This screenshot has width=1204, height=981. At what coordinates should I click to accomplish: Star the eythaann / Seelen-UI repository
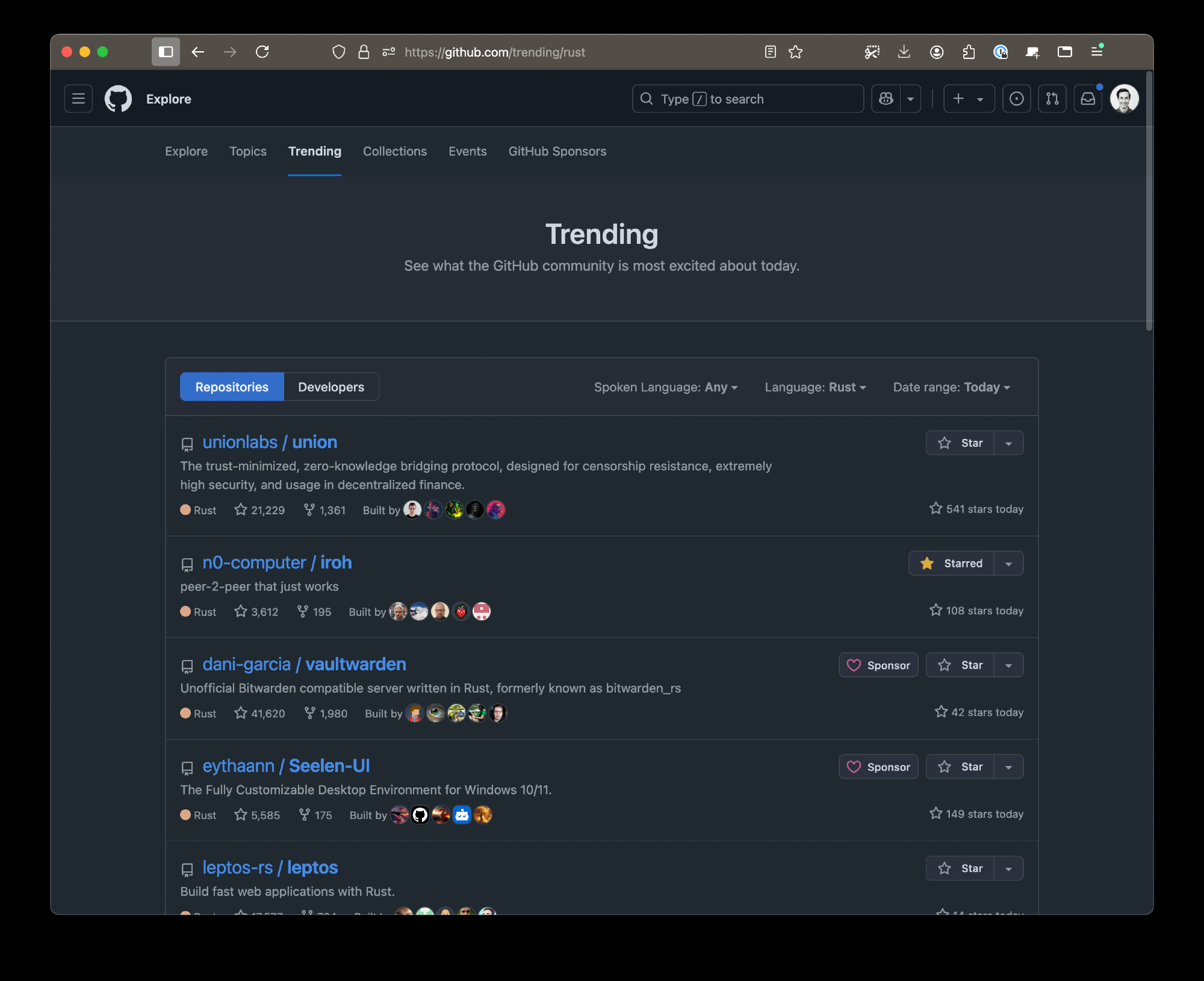(961, 767)
